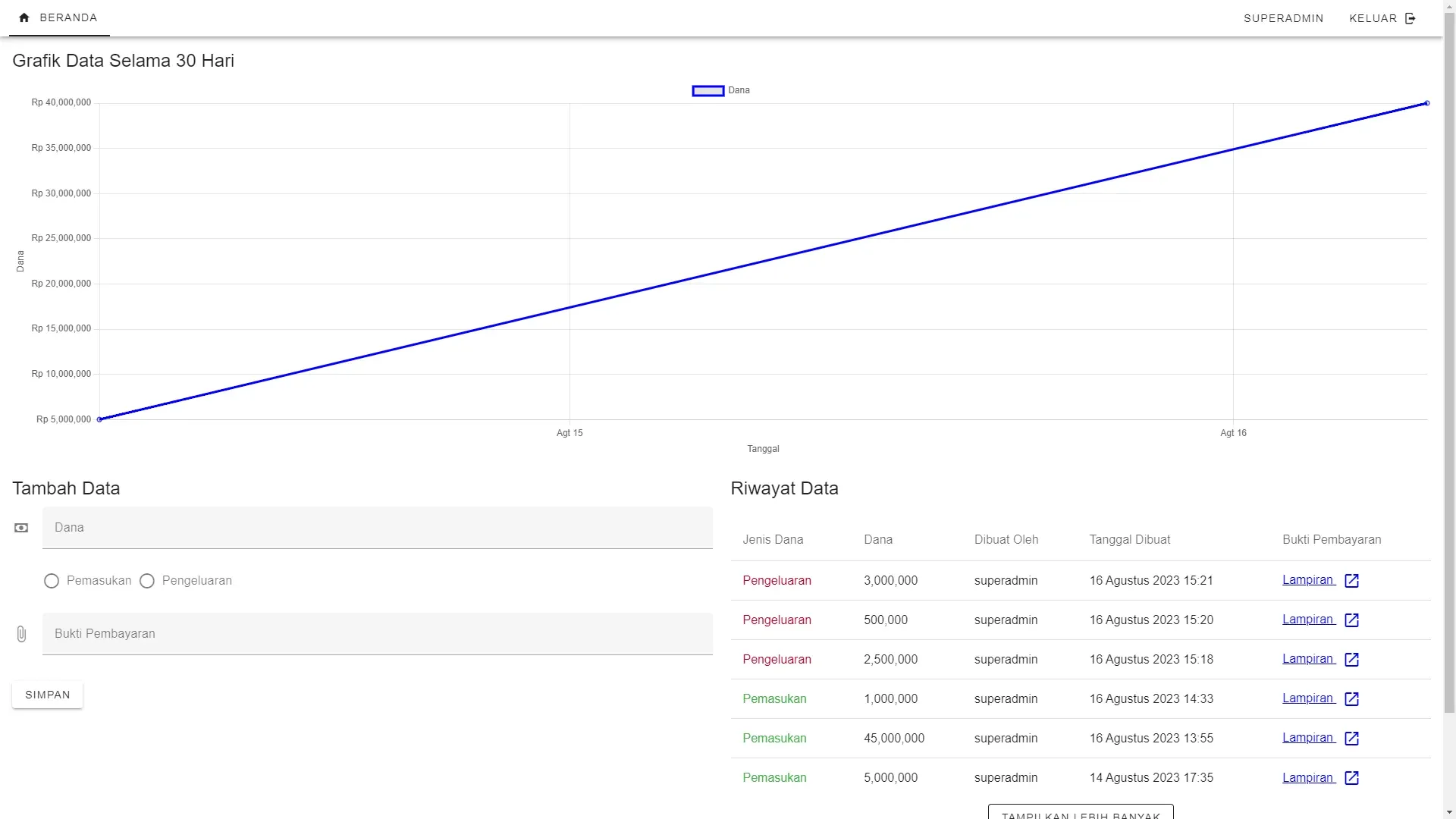Open external link icon for 45,000,000 row

(1351, 739)
